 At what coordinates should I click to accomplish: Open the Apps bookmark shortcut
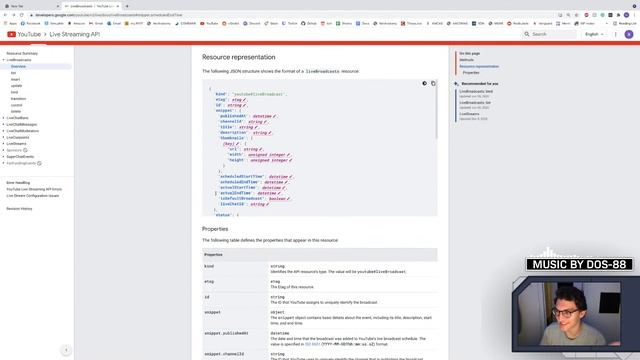point(11,24)
